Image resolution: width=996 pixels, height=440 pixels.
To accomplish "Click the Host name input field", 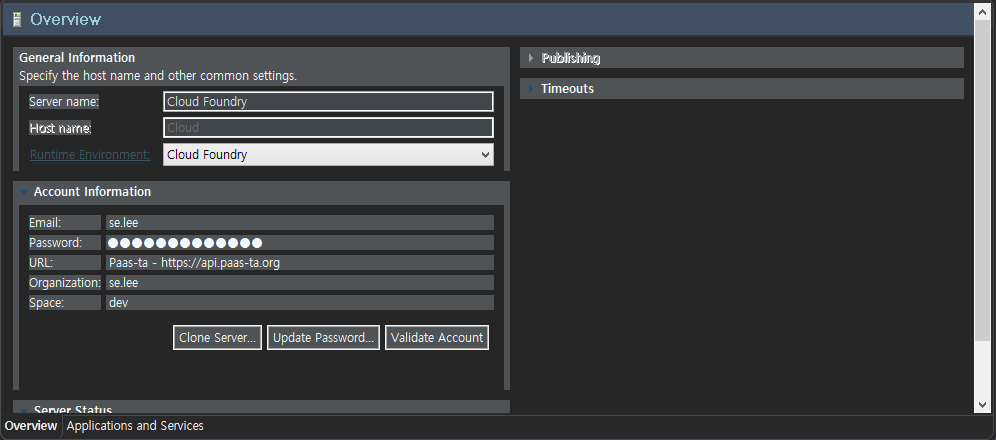I will [328, 128].
